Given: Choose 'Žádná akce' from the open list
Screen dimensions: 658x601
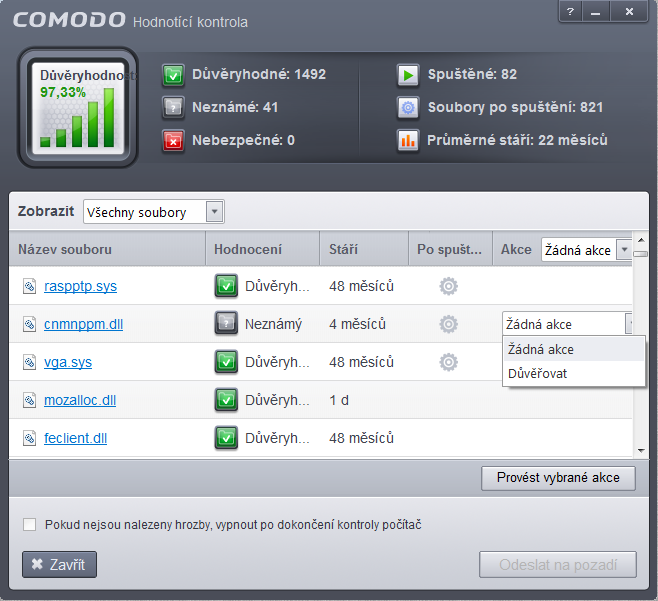Looking at the screenshot, I should [541, 350].
